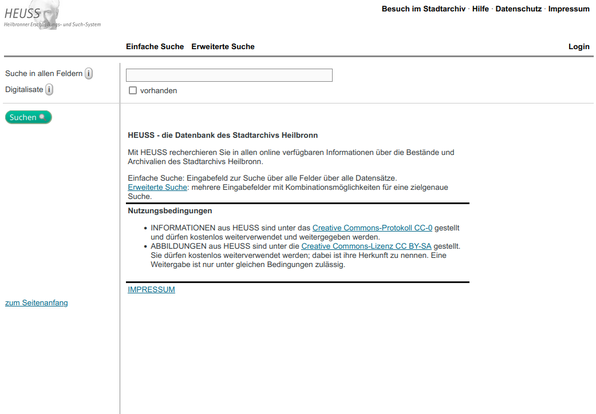Open Creative Commons-Protokoll CC-0 link
596x414 pixels.
[372, 228]
